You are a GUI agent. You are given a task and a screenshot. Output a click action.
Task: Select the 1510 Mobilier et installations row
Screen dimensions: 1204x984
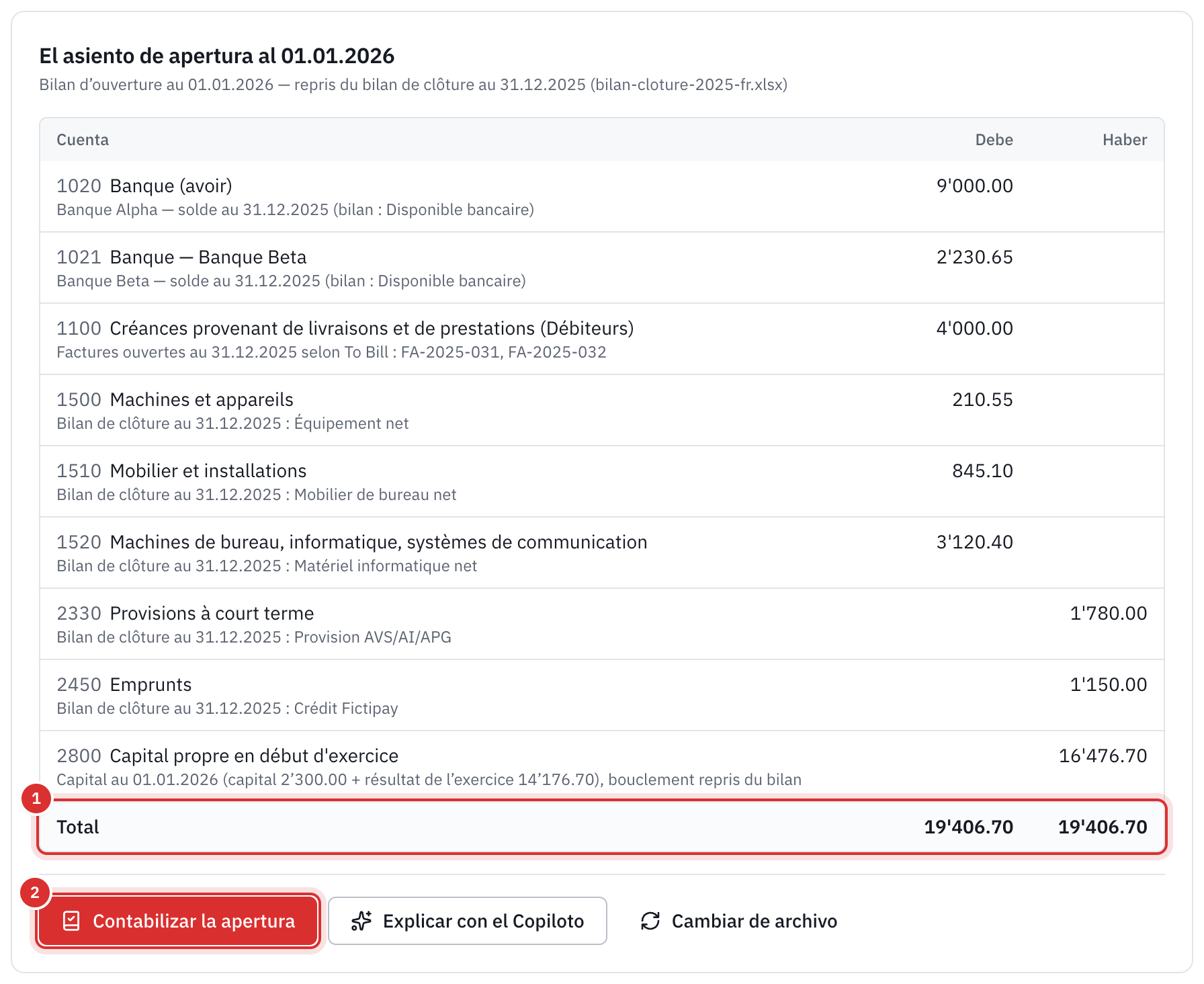pyautogui.click(x=602, y=482)
